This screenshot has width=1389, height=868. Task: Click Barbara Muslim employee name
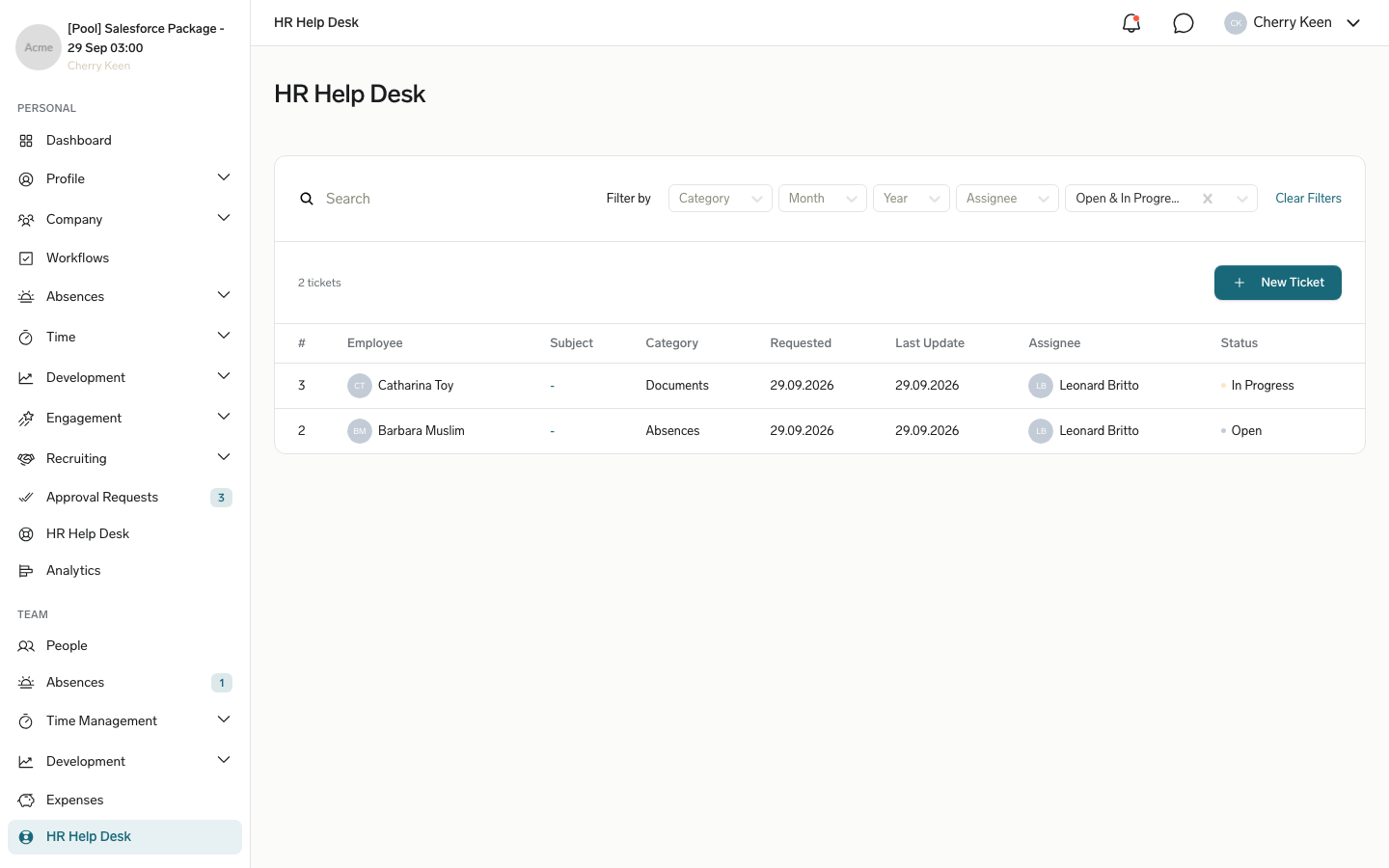click(x=422, y=431)
